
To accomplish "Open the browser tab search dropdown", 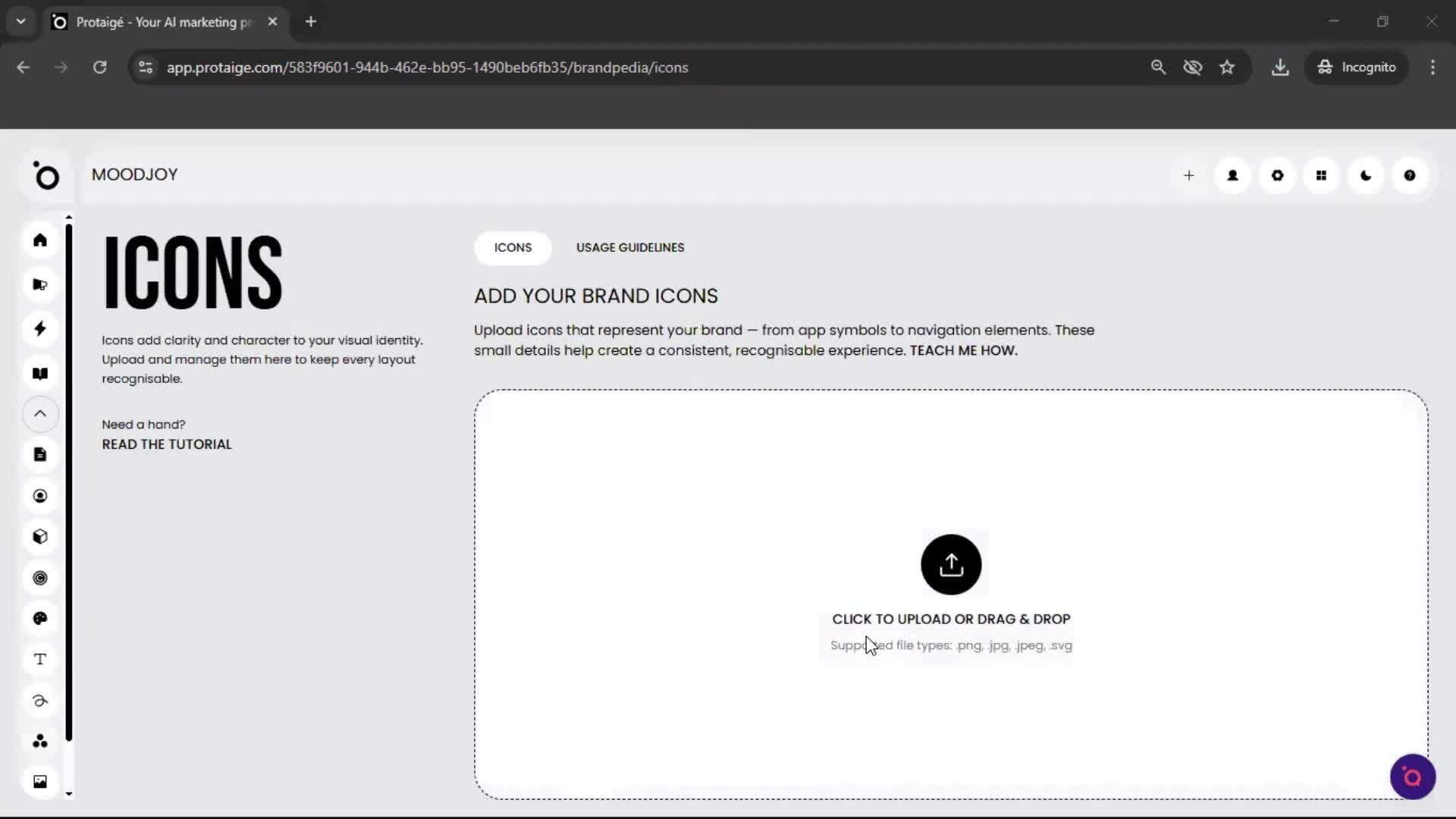I will pos(20,21).
